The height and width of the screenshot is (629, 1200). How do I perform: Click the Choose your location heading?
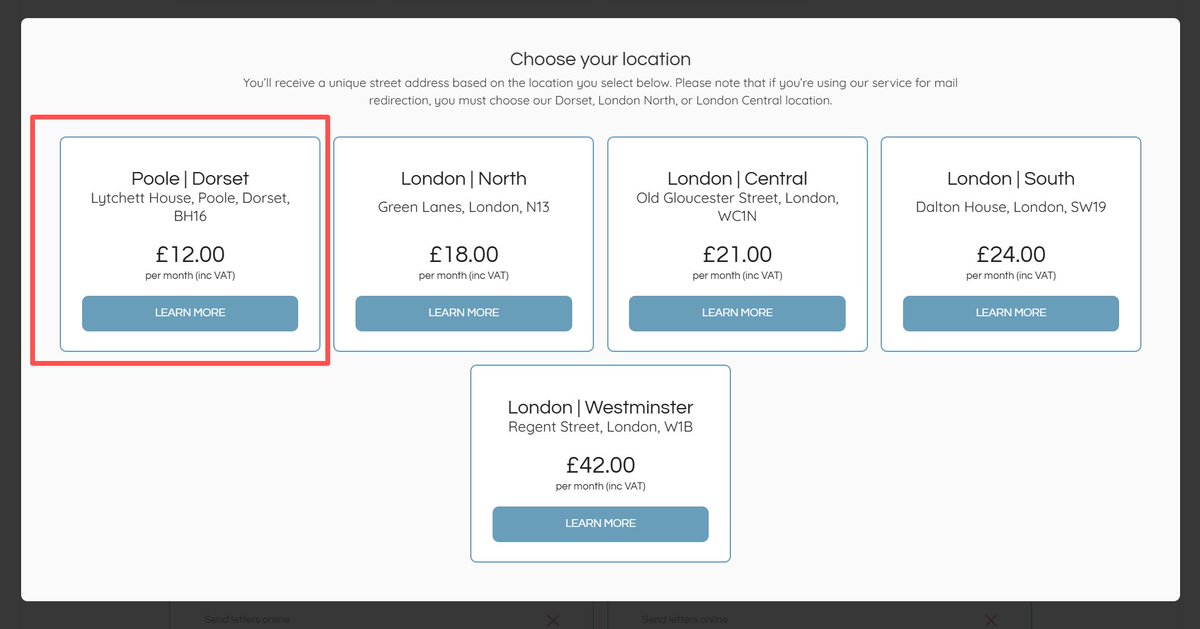point(600,59)
